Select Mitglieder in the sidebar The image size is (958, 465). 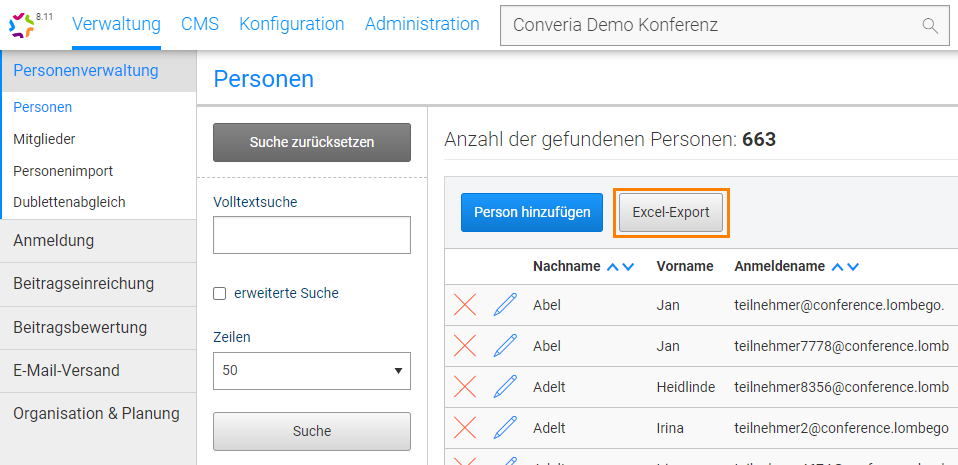44,139
